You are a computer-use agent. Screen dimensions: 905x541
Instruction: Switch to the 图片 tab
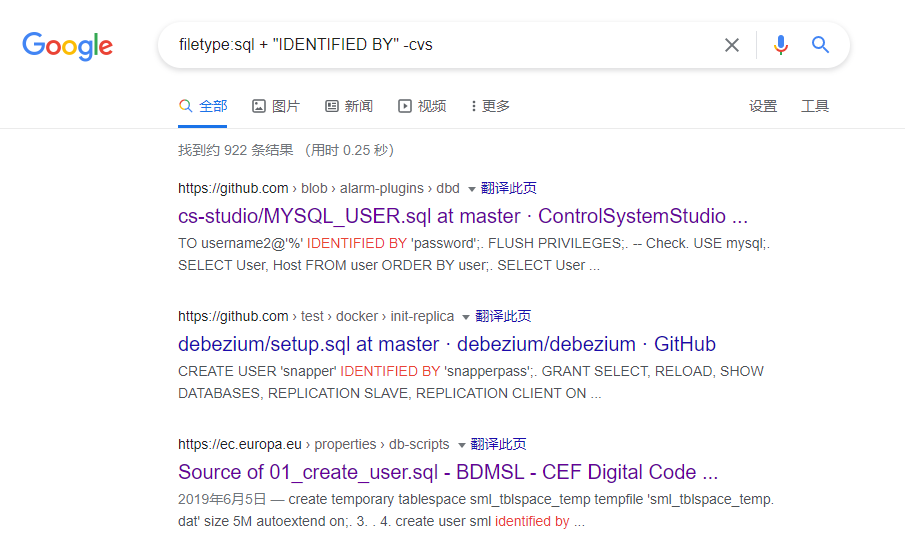[x=276, y=106]
